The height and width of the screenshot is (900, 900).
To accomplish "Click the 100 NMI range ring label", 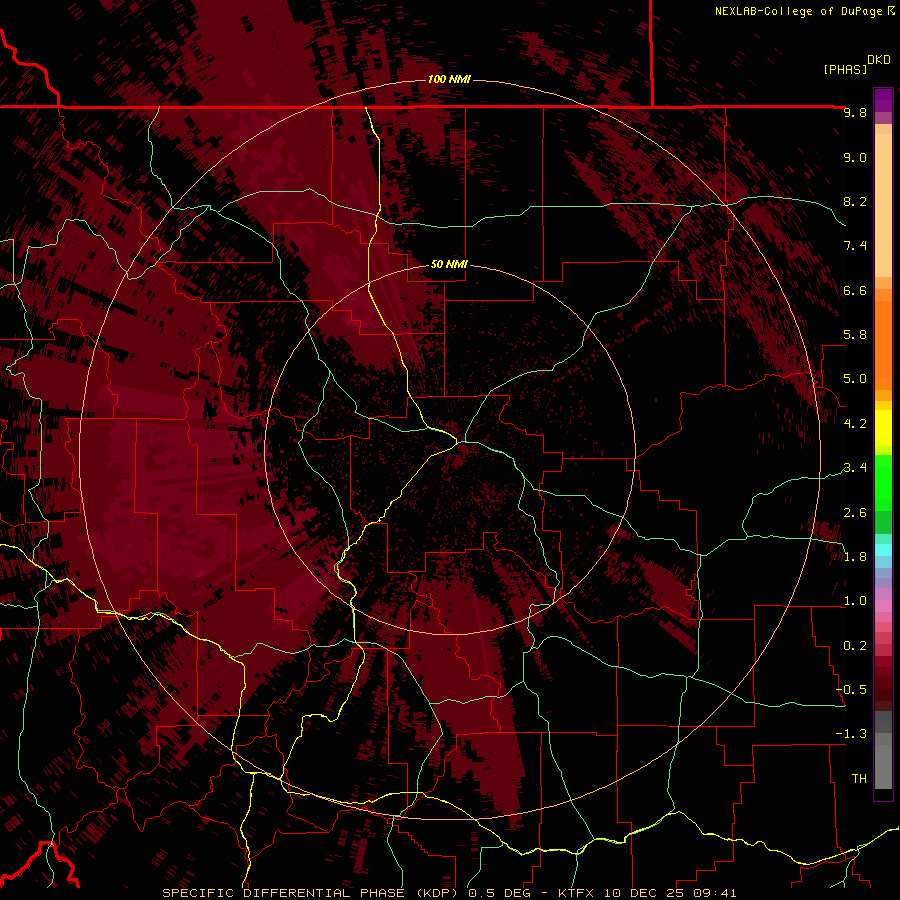I will pyautogui.click(x=449, y=79).
